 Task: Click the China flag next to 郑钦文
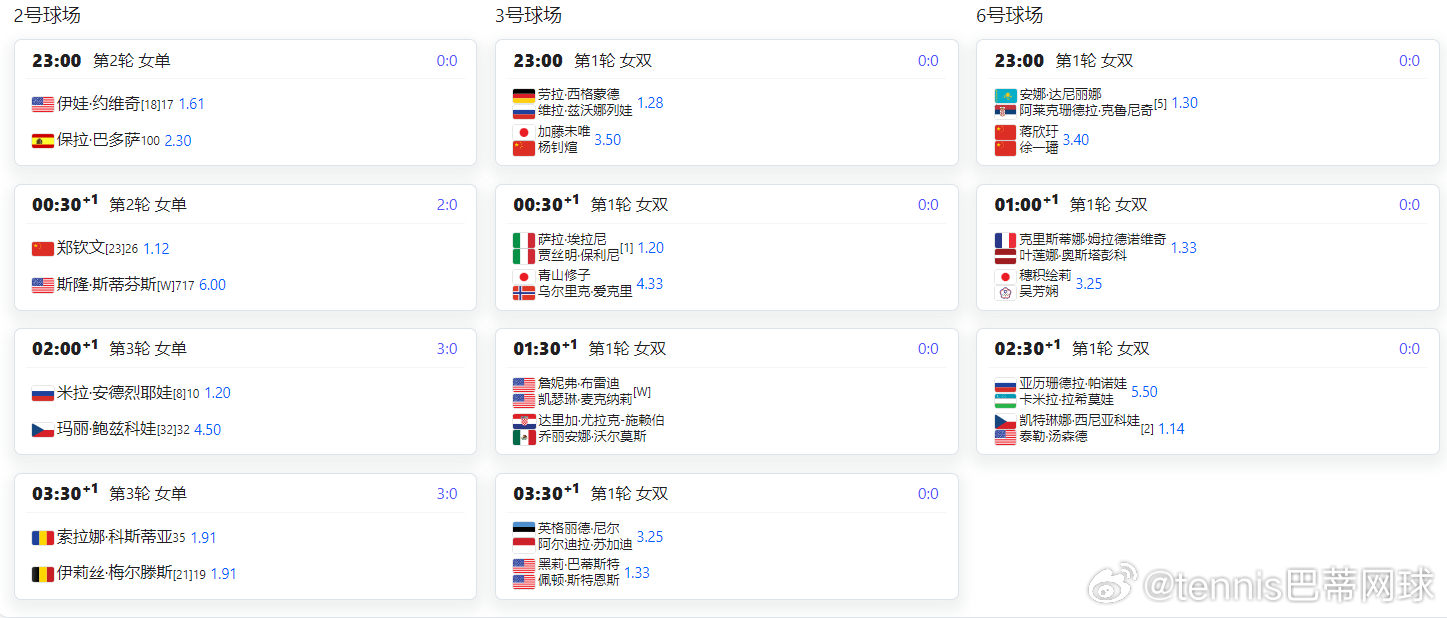43,249
